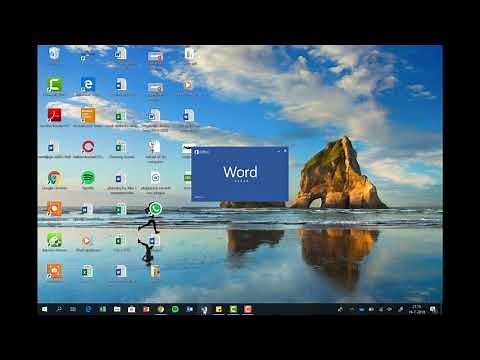Switch to red Camtasia Recorder taskbar icon
The image size is (480, 360).
248,309
